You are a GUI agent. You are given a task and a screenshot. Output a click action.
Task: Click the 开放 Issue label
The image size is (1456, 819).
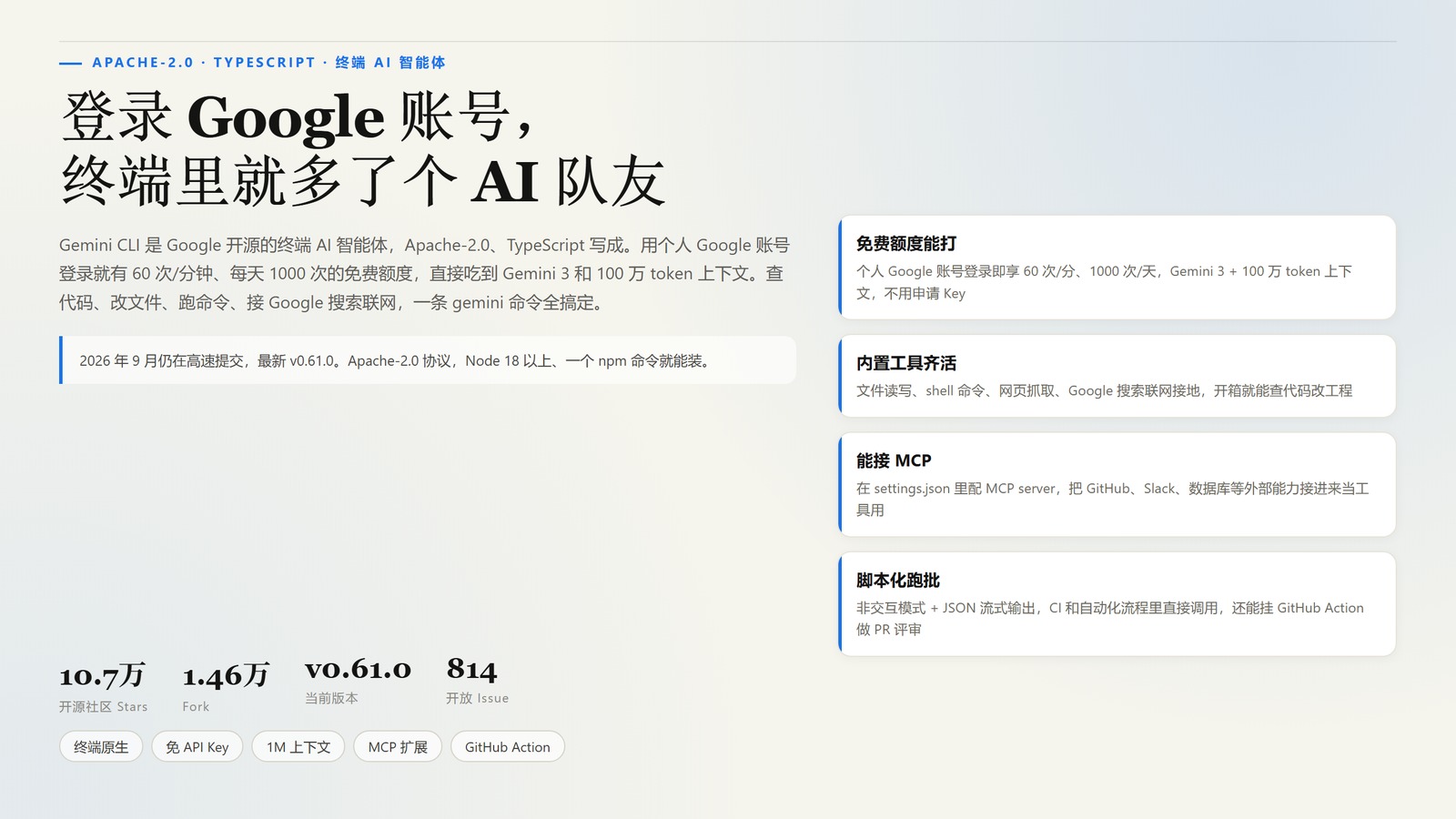[x=477, y=698]
